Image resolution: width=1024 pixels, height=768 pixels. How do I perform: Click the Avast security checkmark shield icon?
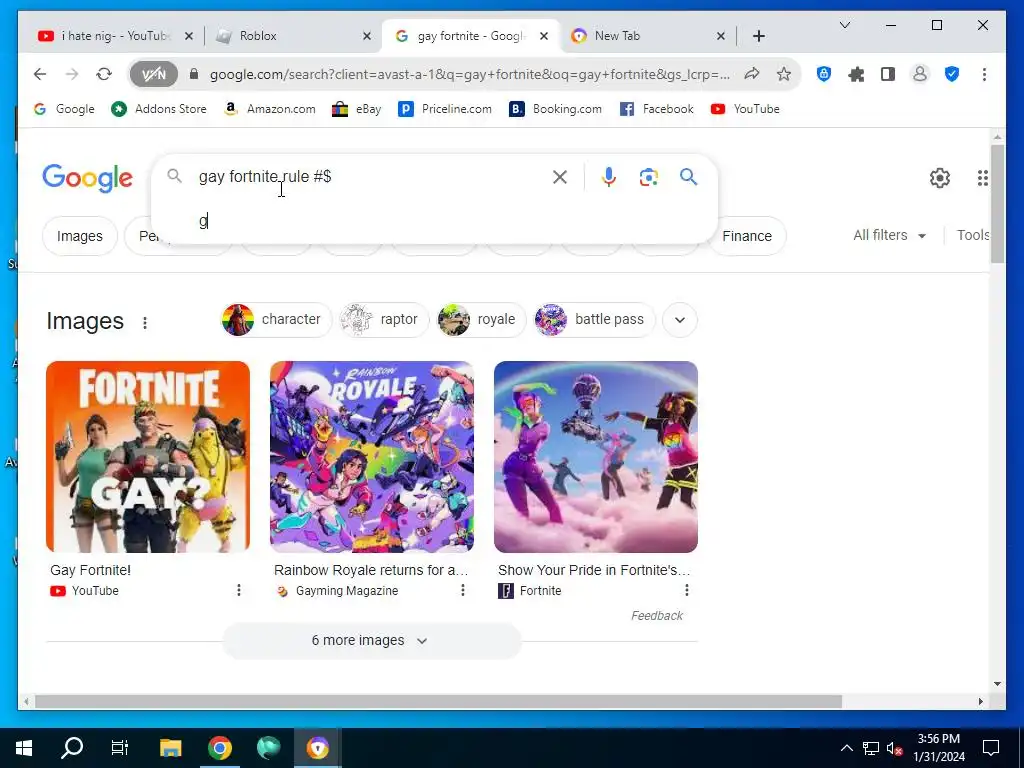(952, 74)
